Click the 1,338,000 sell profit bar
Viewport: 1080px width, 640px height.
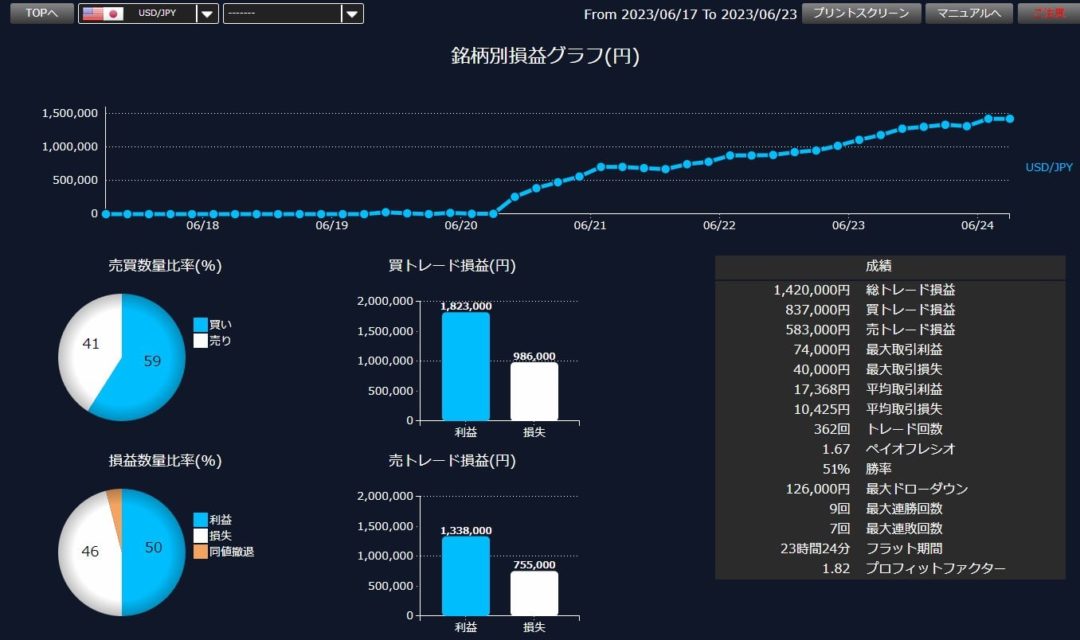(x=466, y=576)
